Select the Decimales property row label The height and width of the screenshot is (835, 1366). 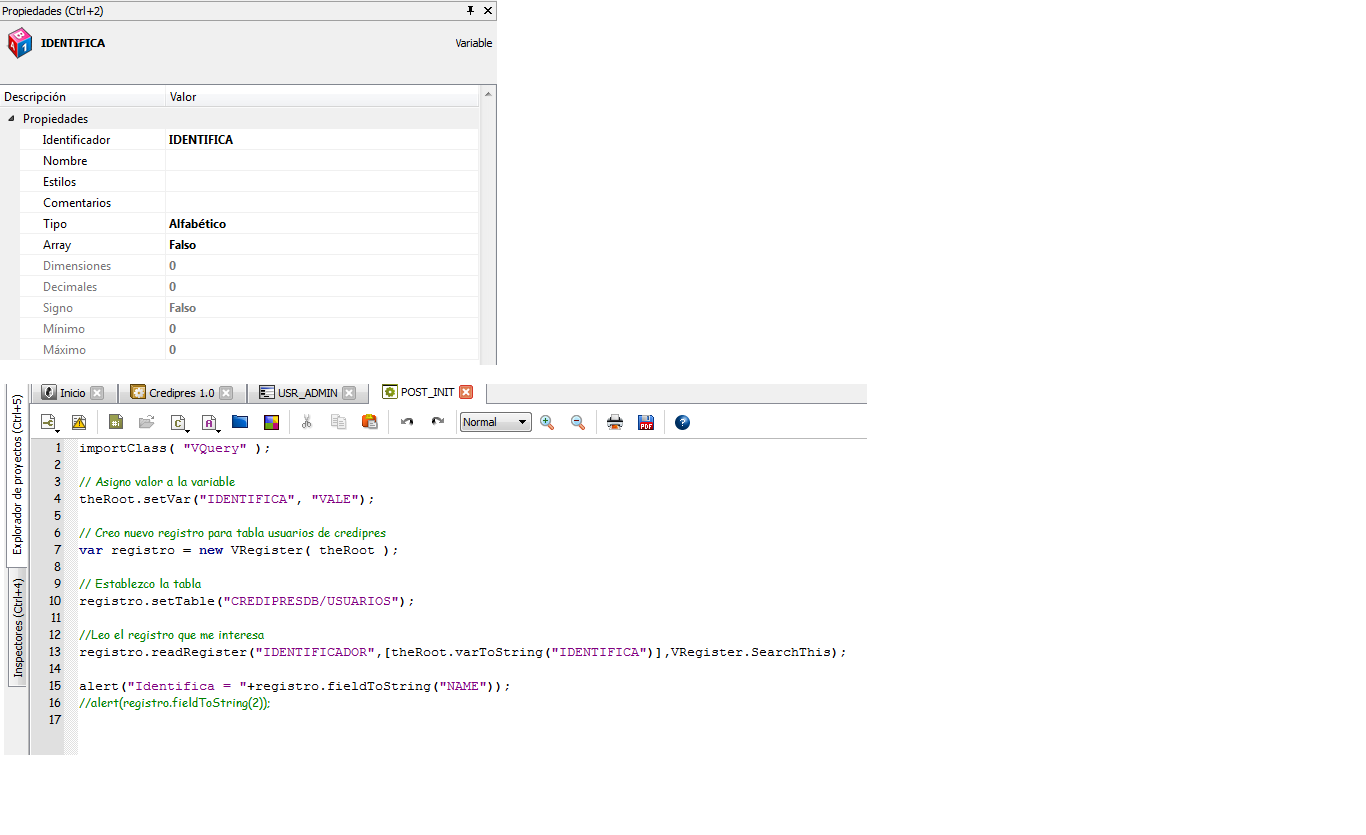(70, 287)
